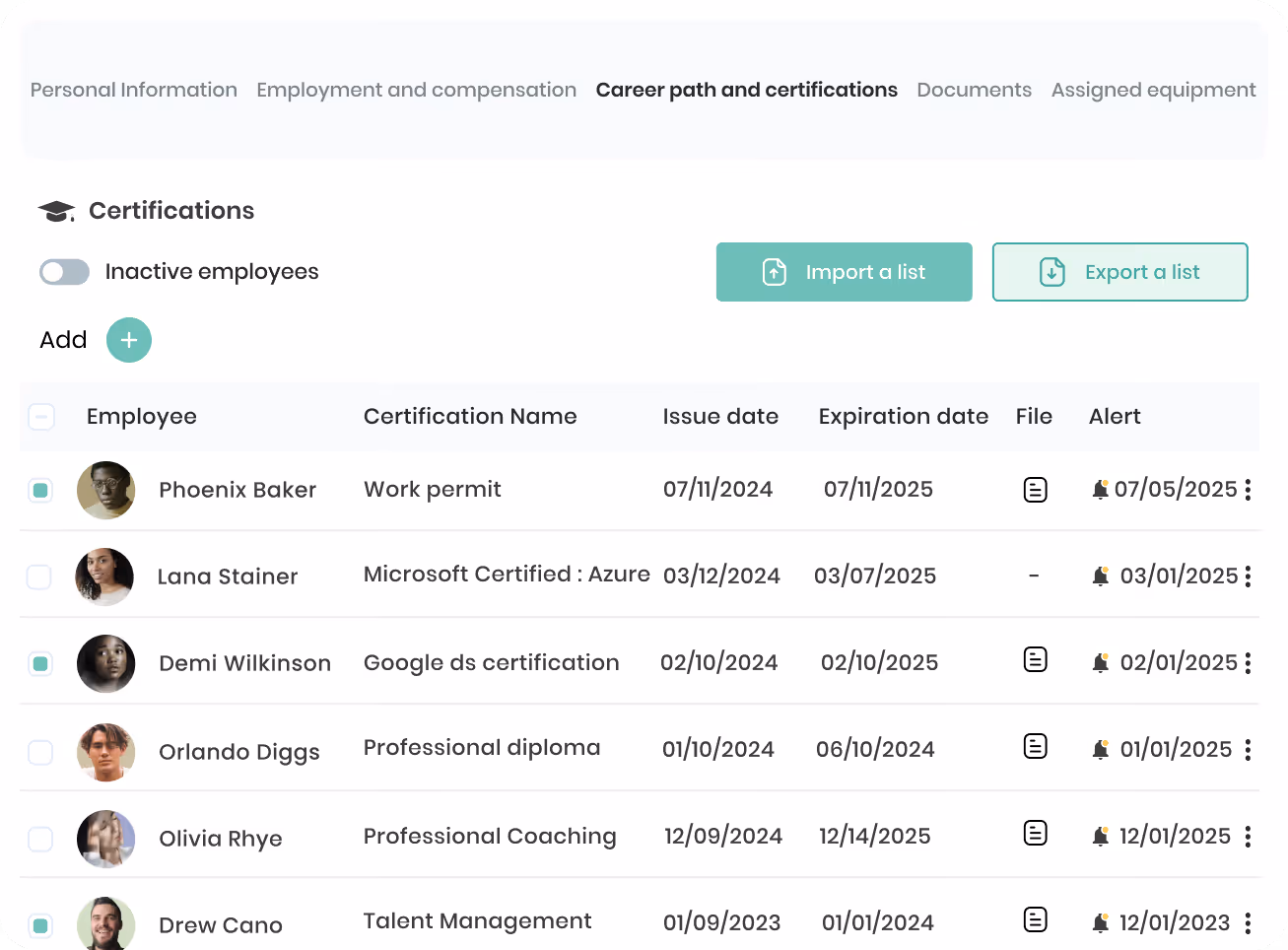This screenshot has height=950, width=1288.
Task: Click the Employee column header
Action: tap(142, 417)
